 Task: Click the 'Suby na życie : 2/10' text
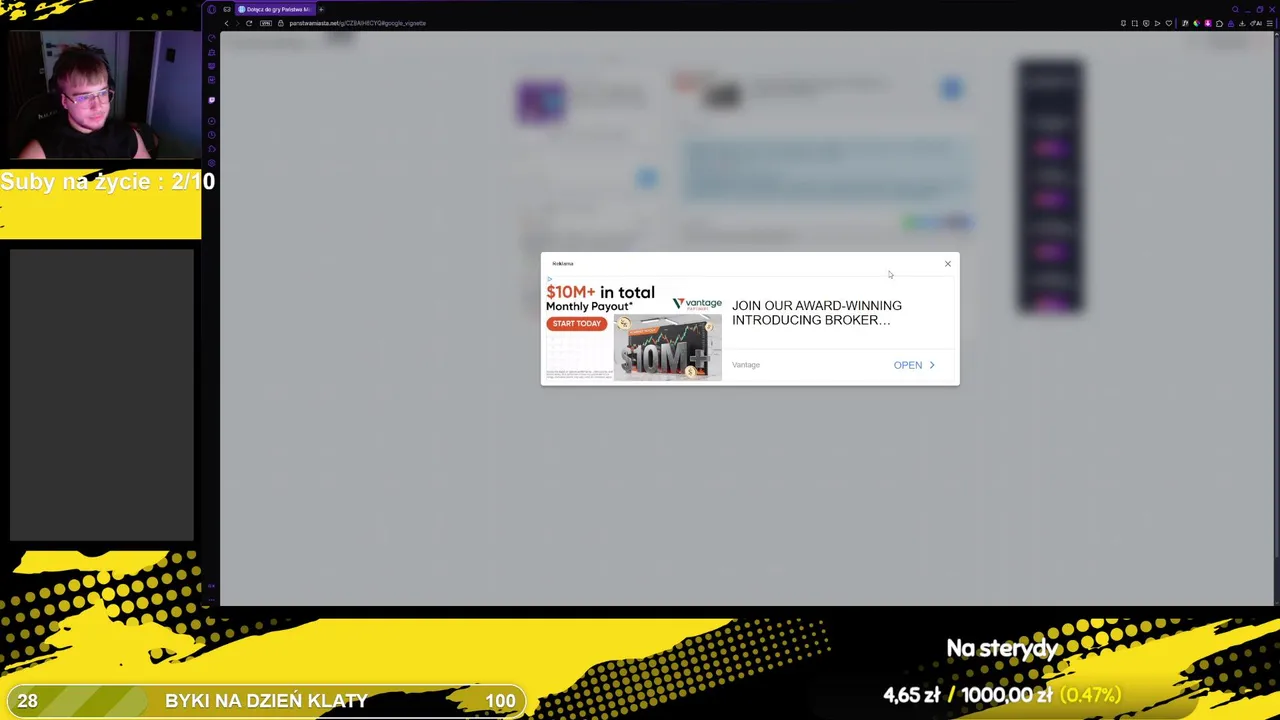(x=108, y=182)
